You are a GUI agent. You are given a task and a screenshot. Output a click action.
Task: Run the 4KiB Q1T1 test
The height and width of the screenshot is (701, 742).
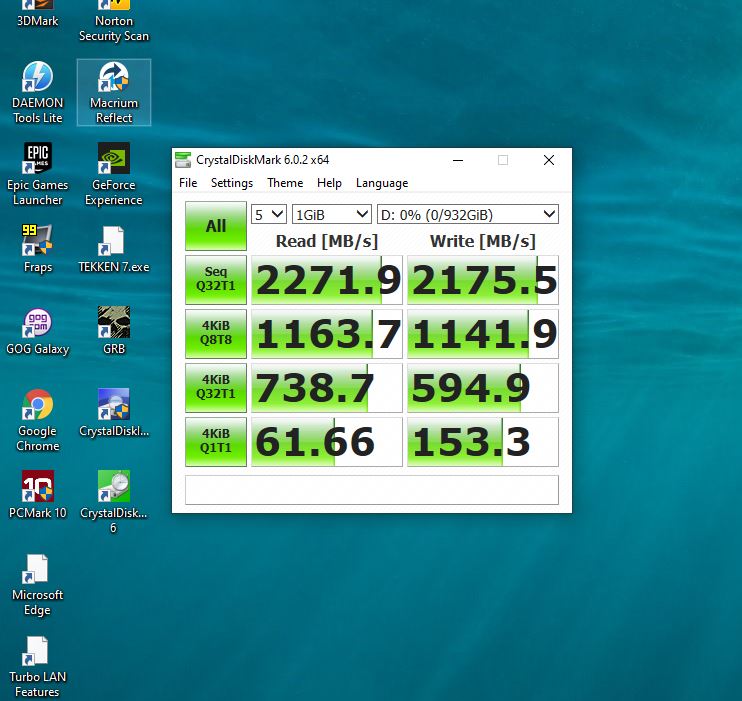click(x=216, y=441)
